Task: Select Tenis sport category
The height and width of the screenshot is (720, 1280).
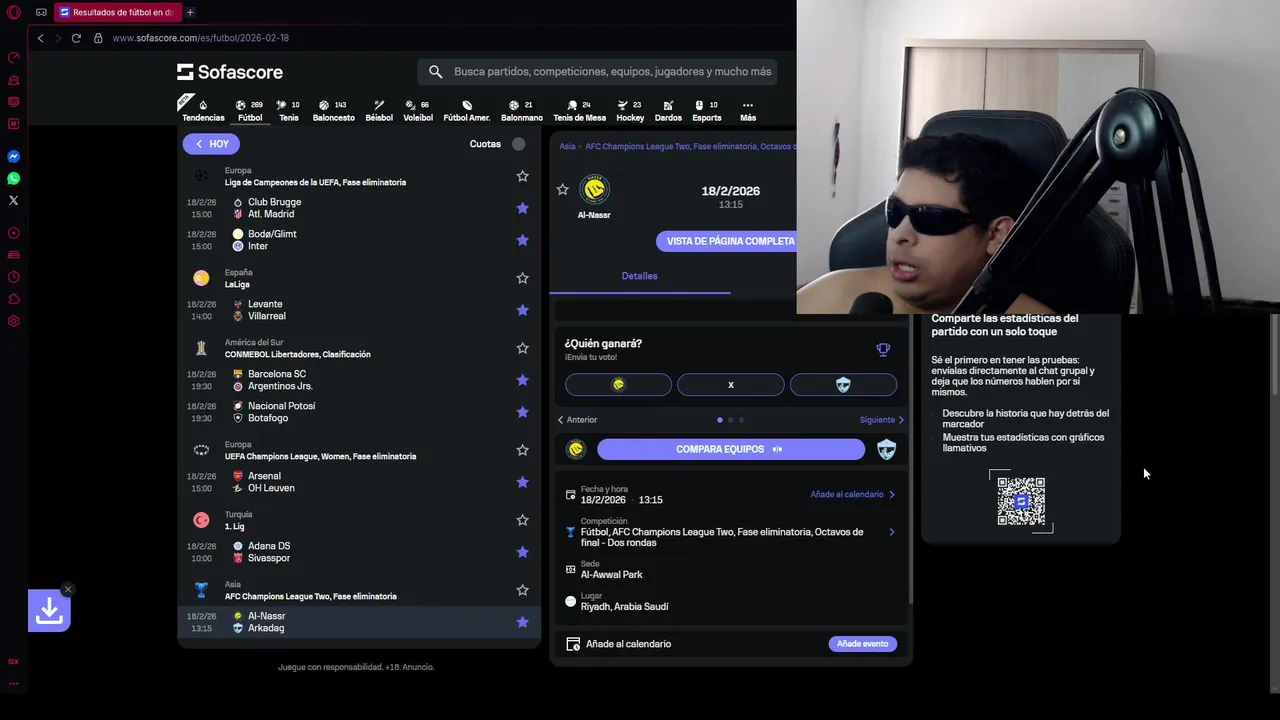Action: tap(288, 110)
